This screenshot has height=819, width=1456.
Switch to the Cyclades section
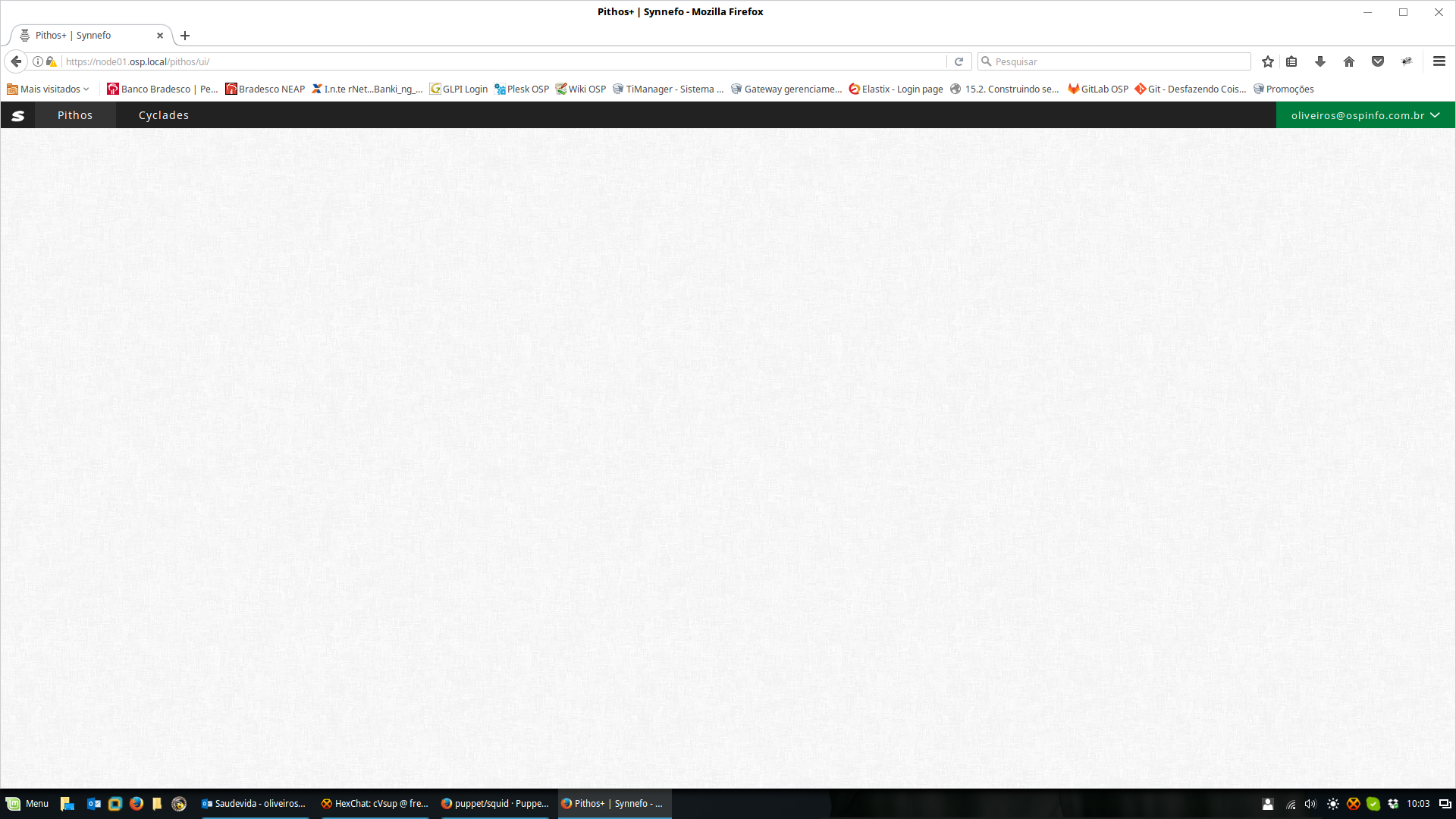[x=164, y=115]
